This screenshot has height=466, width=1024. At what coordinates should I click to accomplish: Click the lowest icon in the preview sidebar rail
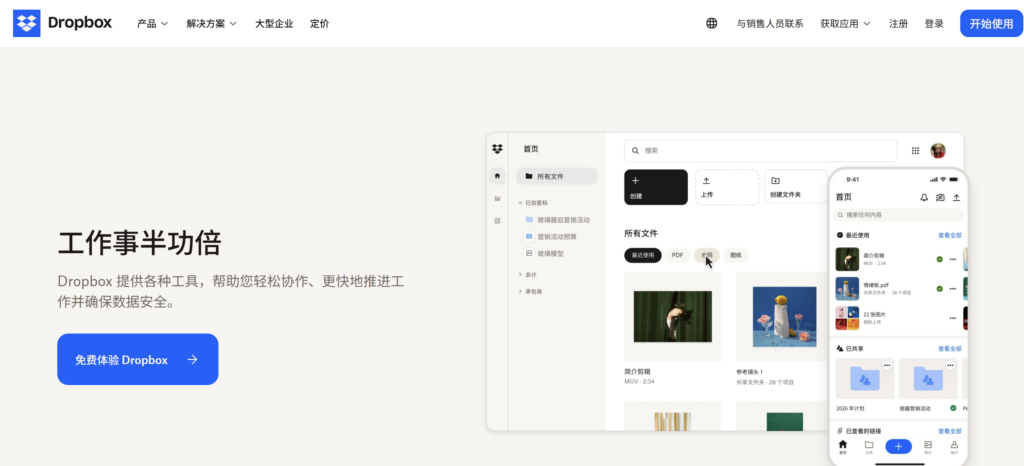pos(497,221)
